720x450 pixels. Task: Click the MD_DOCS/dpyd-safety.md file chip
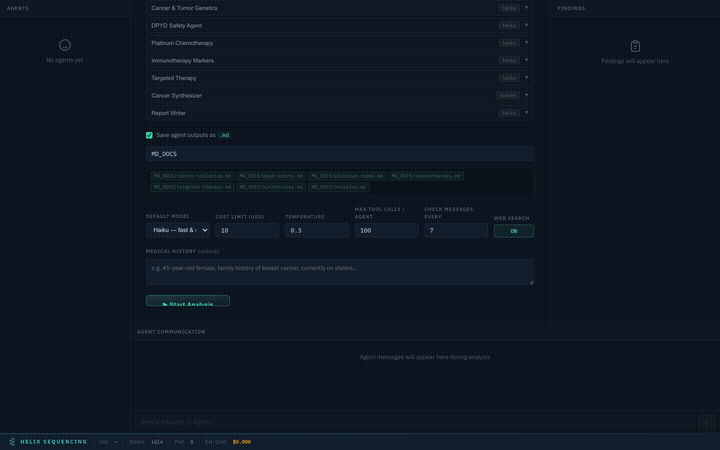pos(271,176)
